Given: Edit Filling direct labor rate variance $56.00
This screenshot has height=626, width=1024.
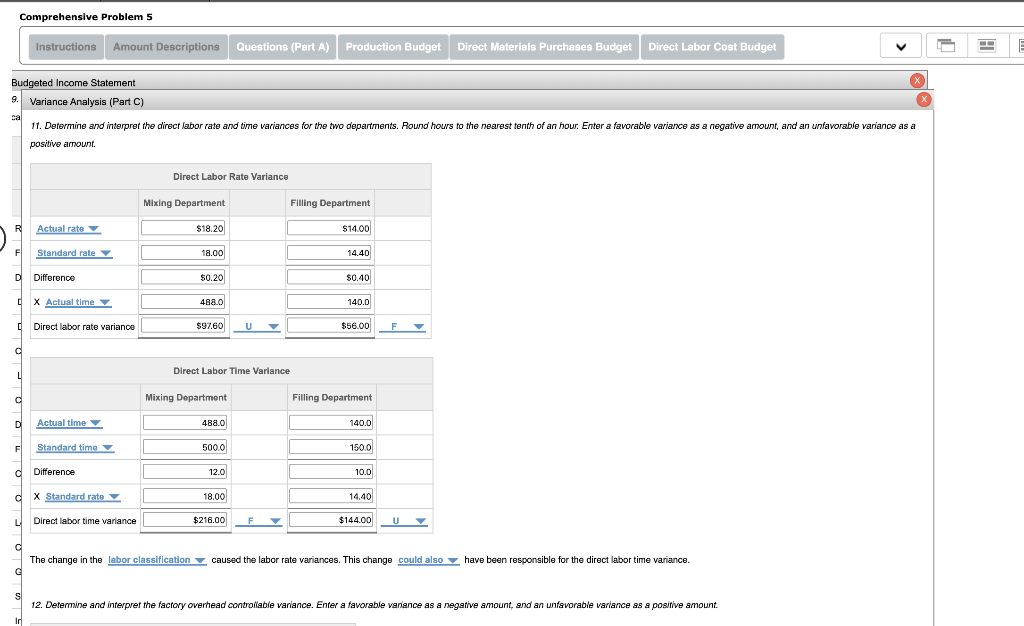Looking at the screenshot, I should coord(329,325).
